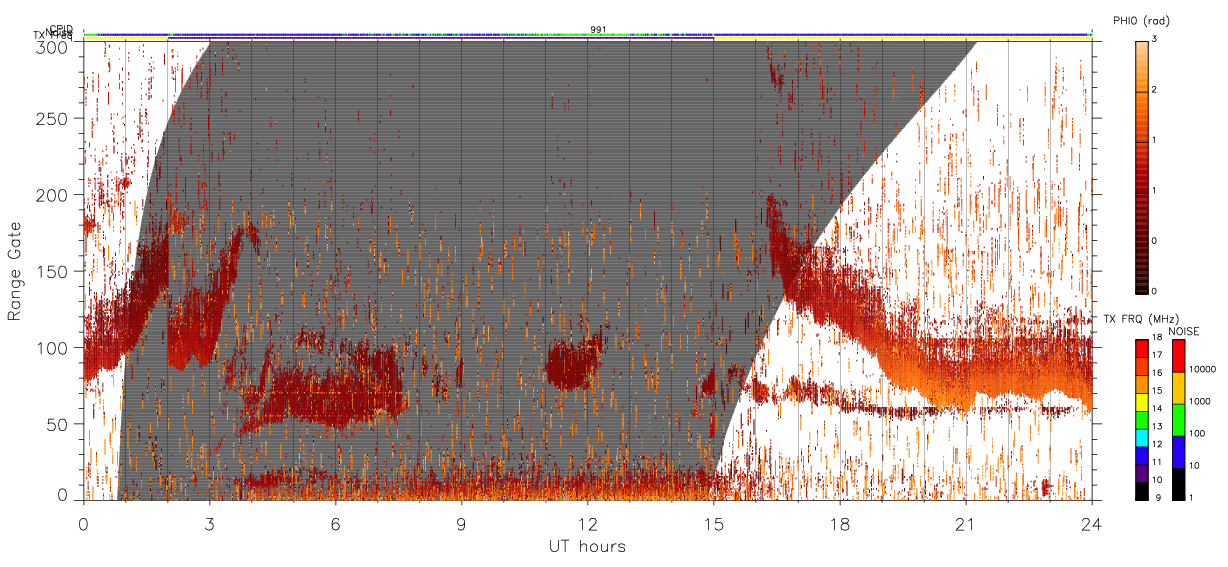Pick the cyan 12-13 MHz TX FRQ swatch
Viewport: 1228px width, 567px height.
click(1141, 438)
